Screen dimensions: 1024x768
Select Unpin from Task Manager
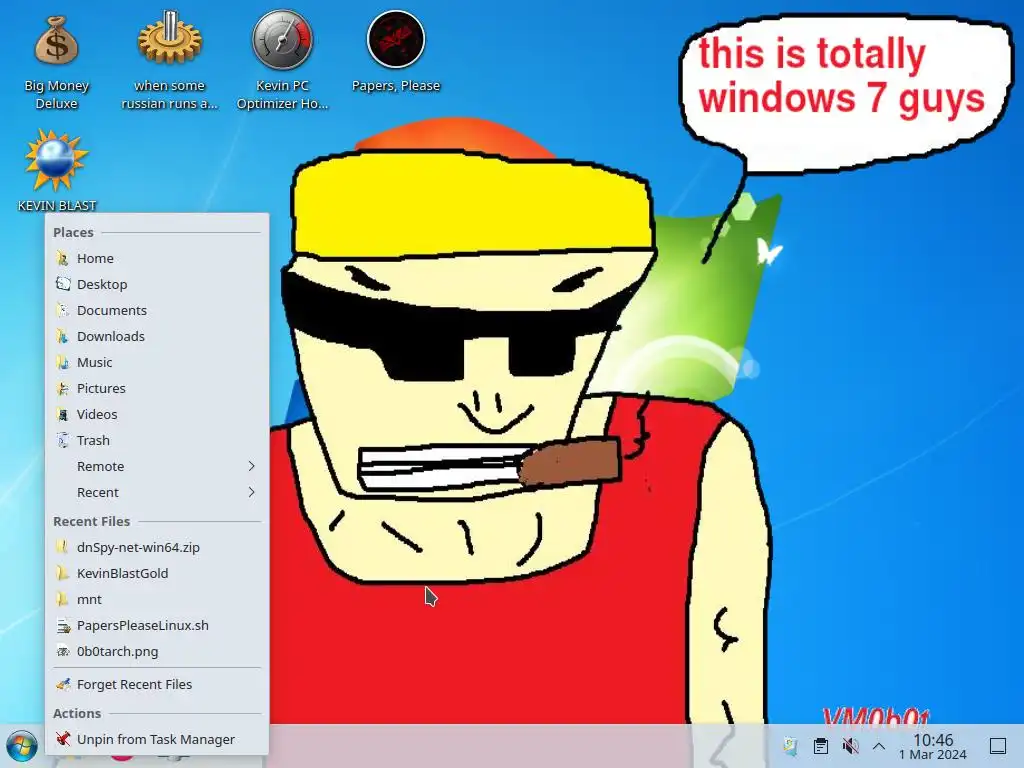pos(157,739)
